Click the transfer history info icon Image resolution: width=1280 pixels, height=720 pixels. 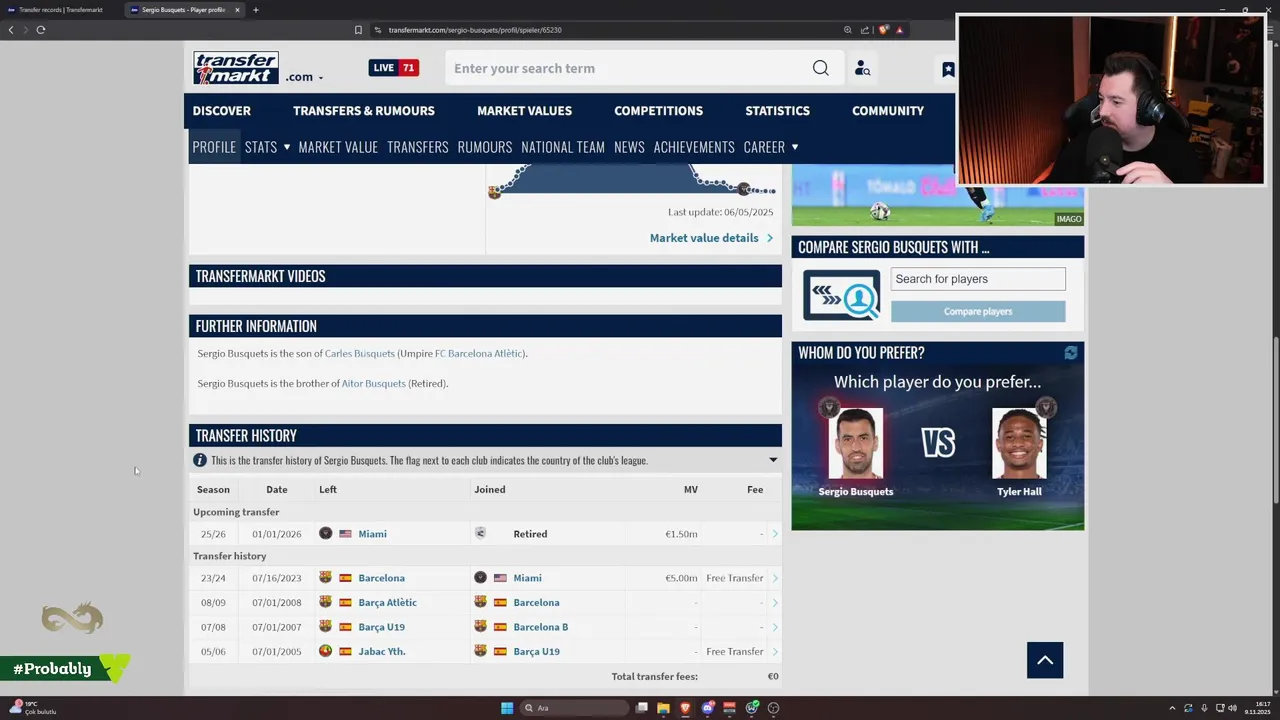[x=200, y=460]
